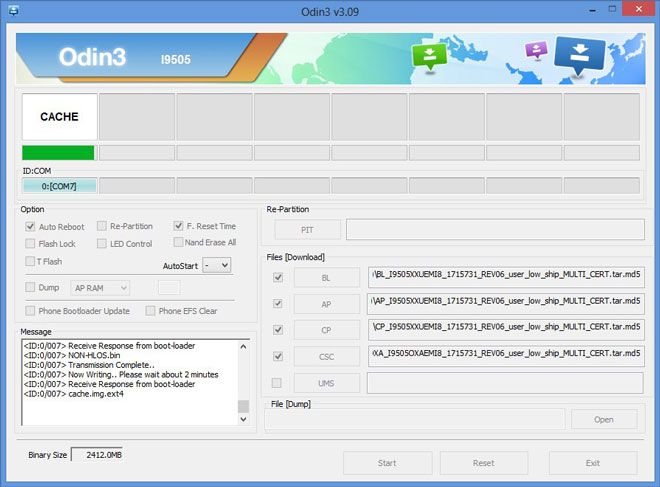Click the AP file path field
Screen dimensions: 660x487
click(x=506, y=304)
